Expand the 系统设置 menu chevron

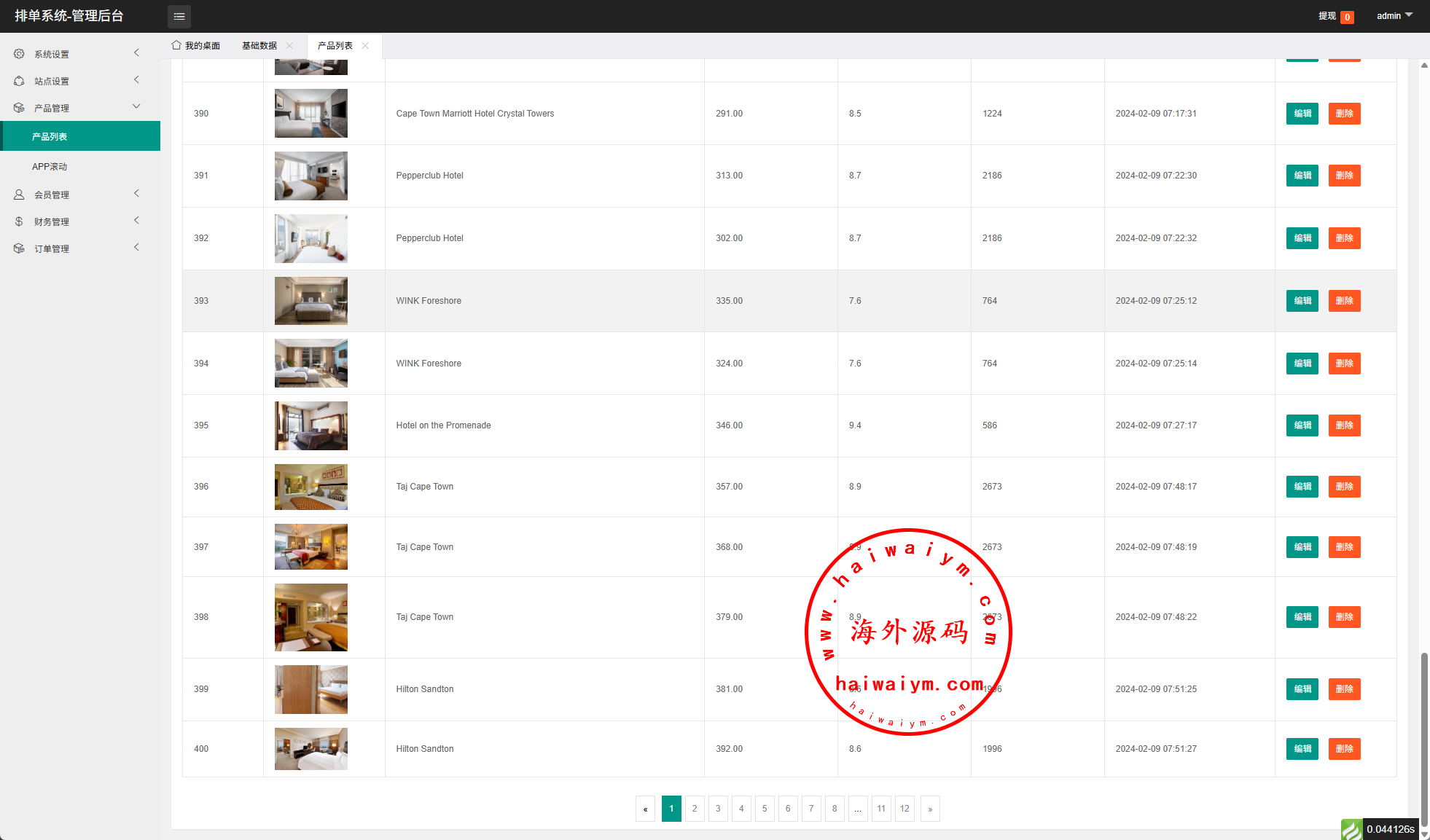(x=136, y=52)
